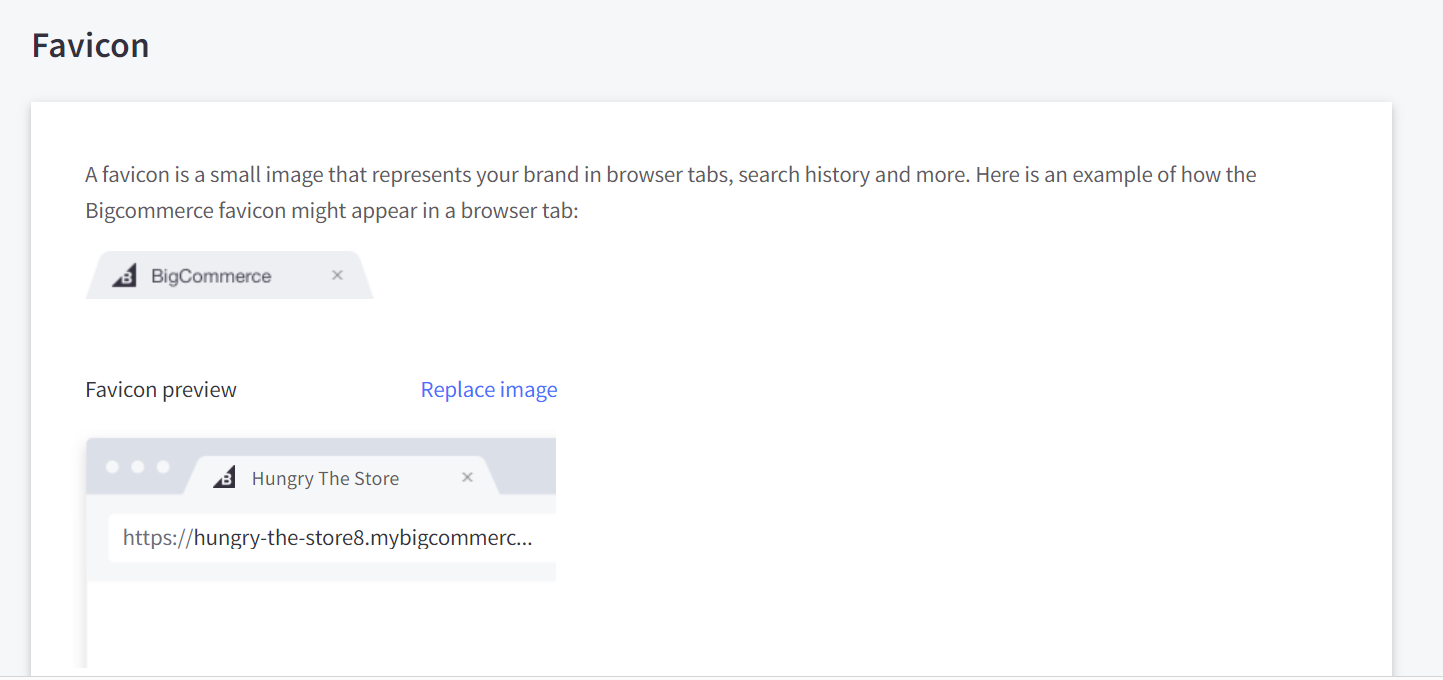Click the middle window dot in the preview

[138, 467]
